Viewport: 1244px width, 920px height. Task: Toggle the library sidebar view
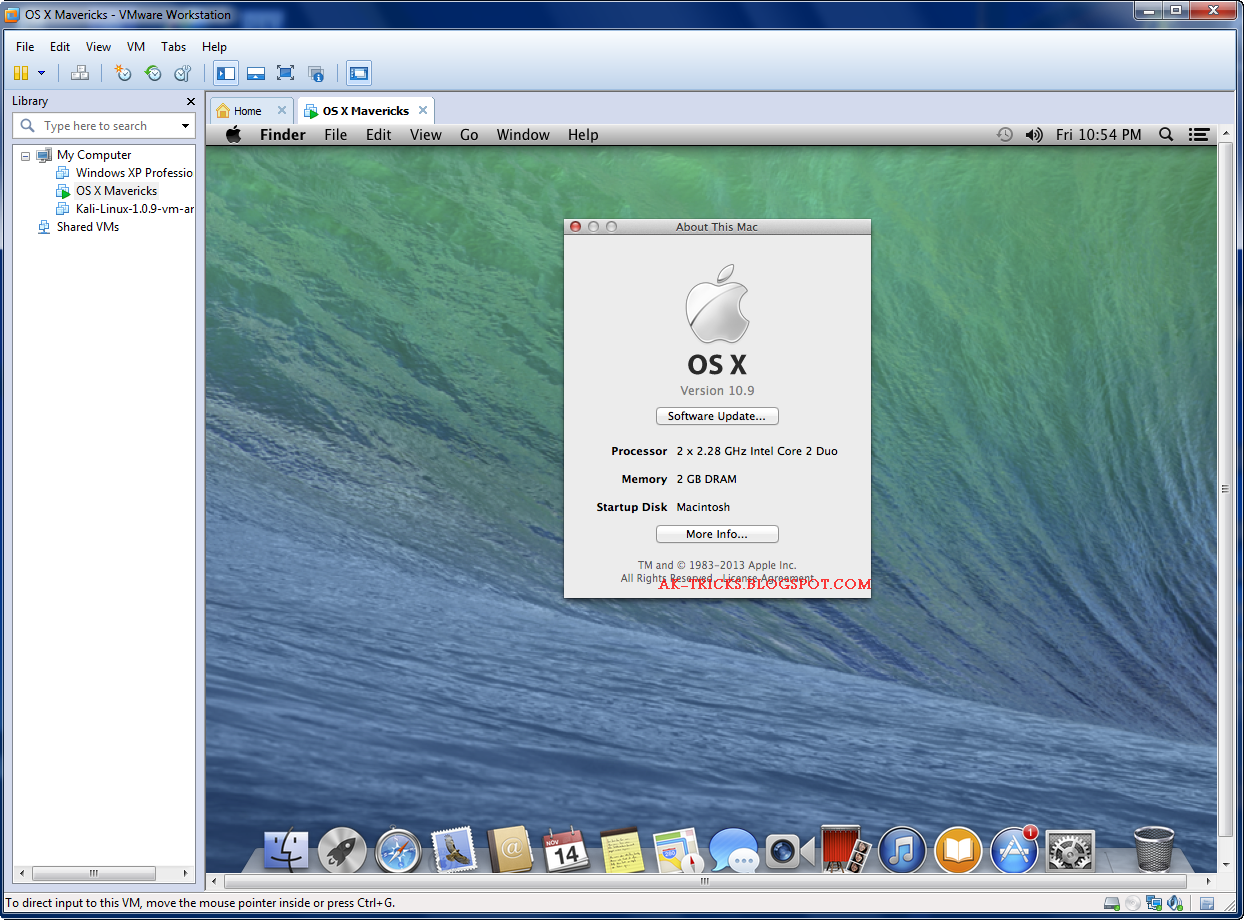click(226, 73)
